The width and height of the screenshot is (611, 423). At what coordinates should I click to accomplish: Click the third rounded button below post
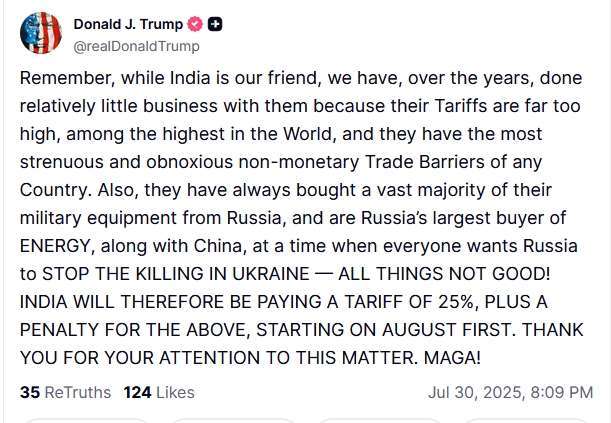click(380, 421)
